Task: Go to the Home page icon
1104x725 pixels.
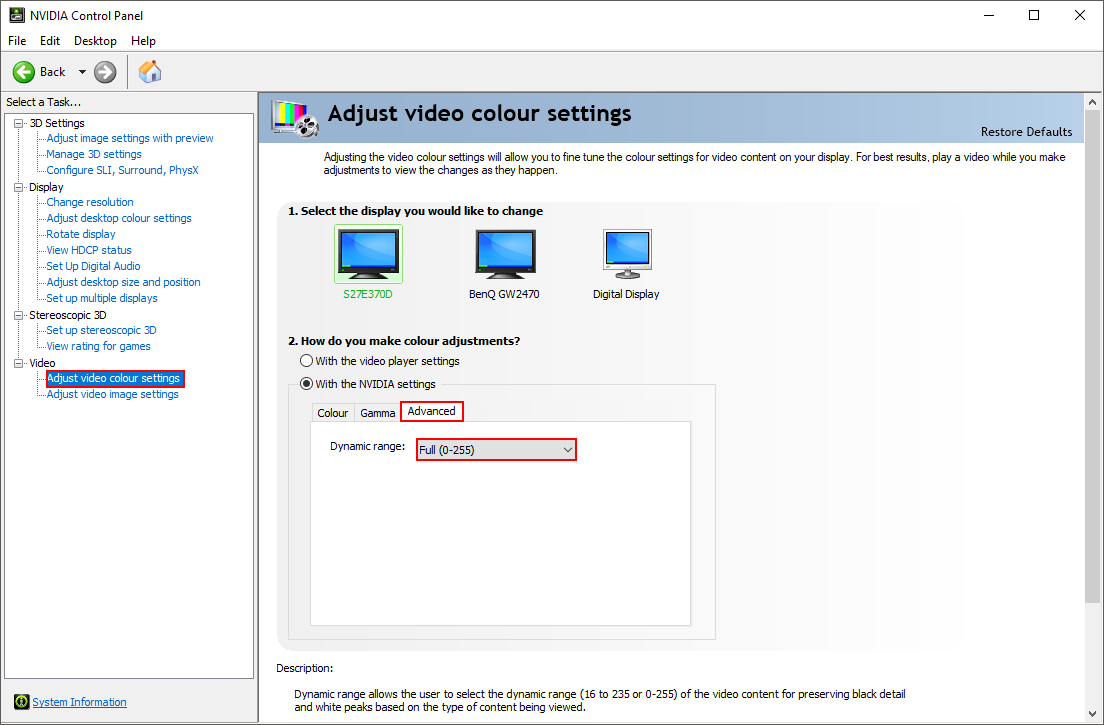Action: point(150,71)
